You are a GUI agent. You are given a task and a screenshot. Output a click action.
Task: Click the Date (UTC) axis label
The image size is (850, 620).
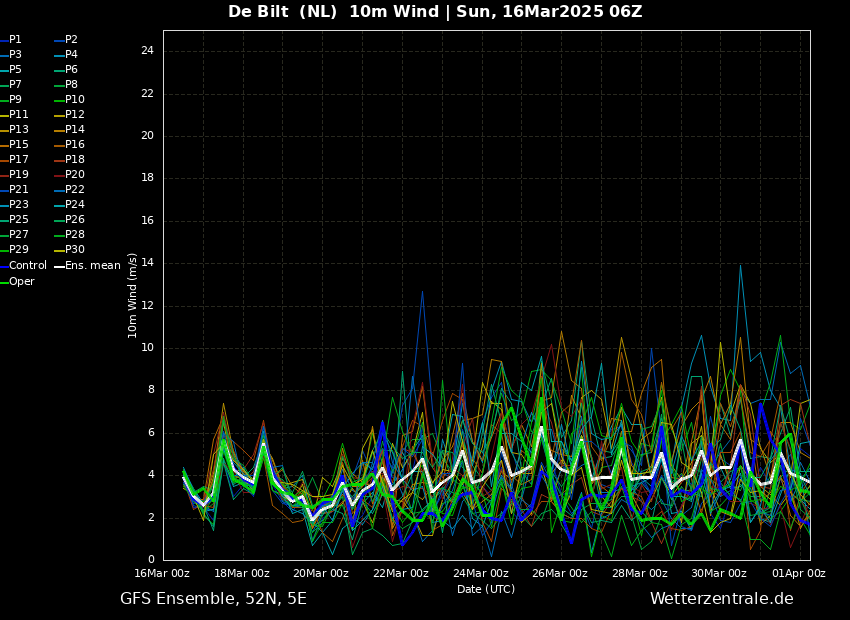(x=486, y=590)
